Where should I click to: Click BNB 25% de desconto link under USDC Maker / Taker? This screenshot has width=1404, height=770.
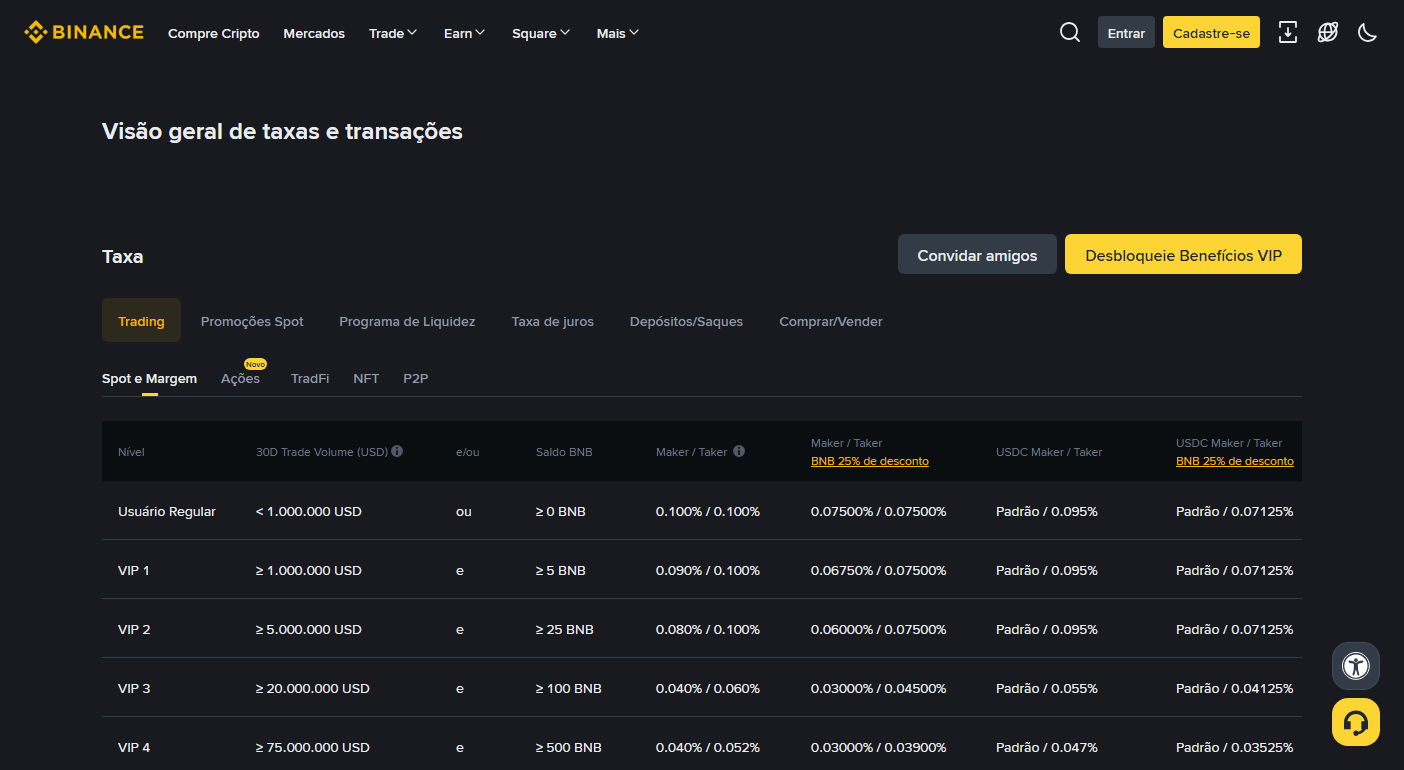1235,461
